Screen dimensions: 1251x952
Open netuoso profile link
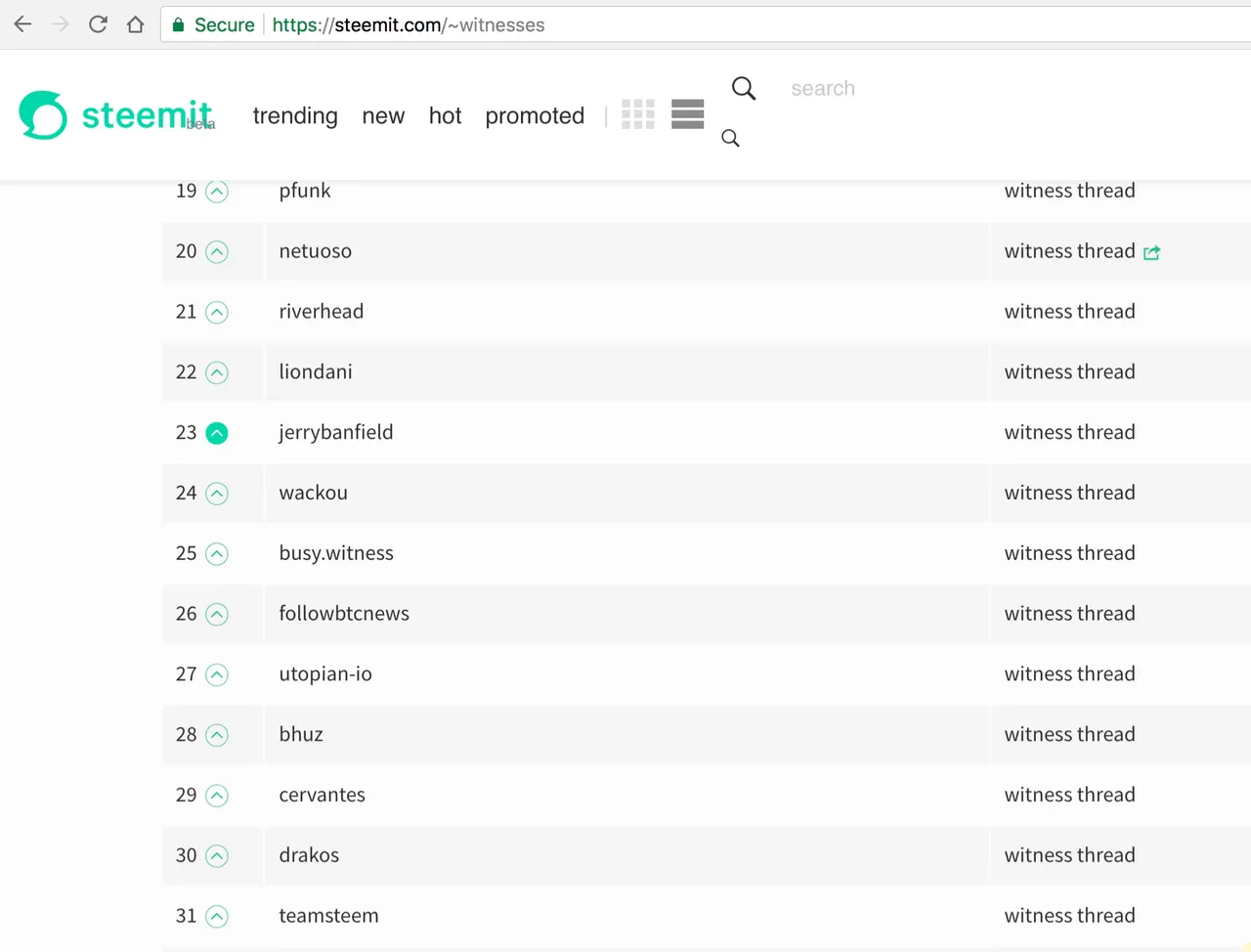coord(315,251)
